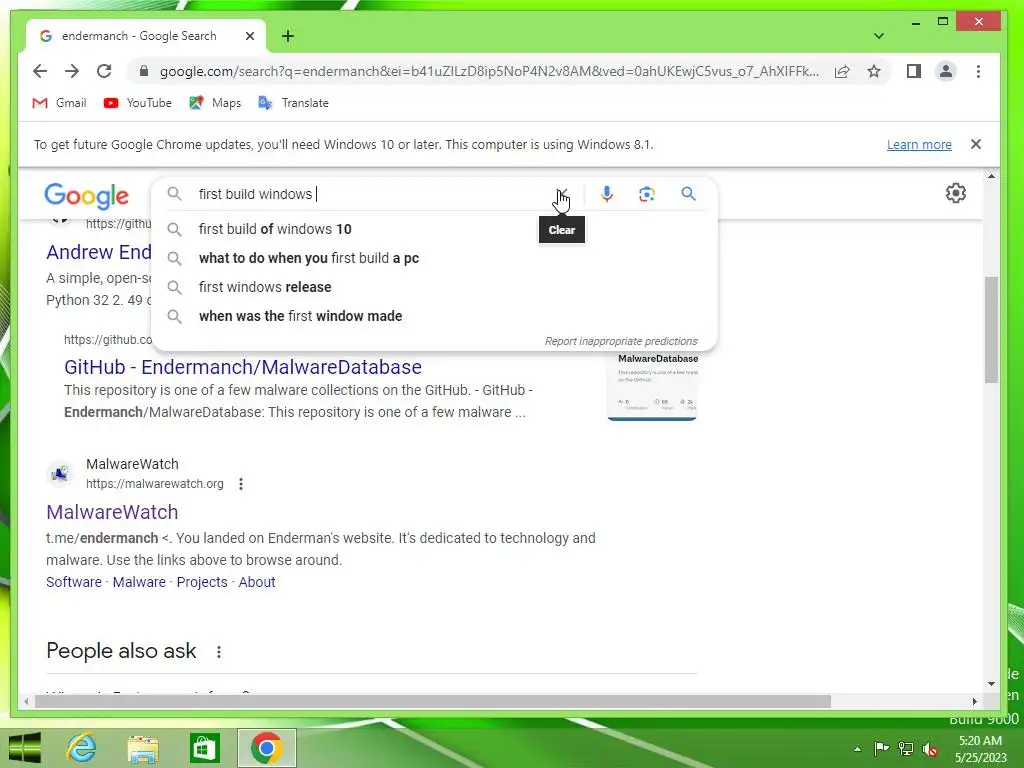Open the tab search dropdown arrow
Viewport: 1024px width, 768px height.
point(879,36)
